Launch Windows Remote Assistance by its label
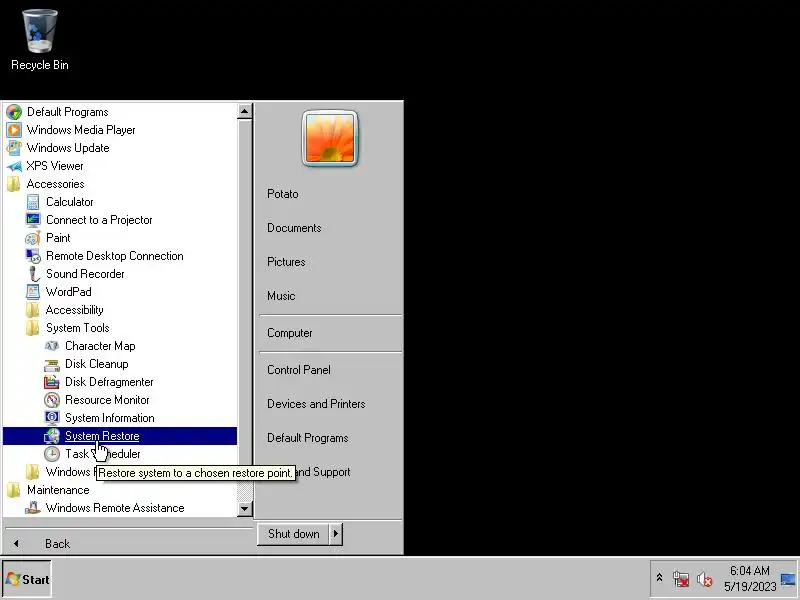800x600 pixels. (x=115, y=508)
